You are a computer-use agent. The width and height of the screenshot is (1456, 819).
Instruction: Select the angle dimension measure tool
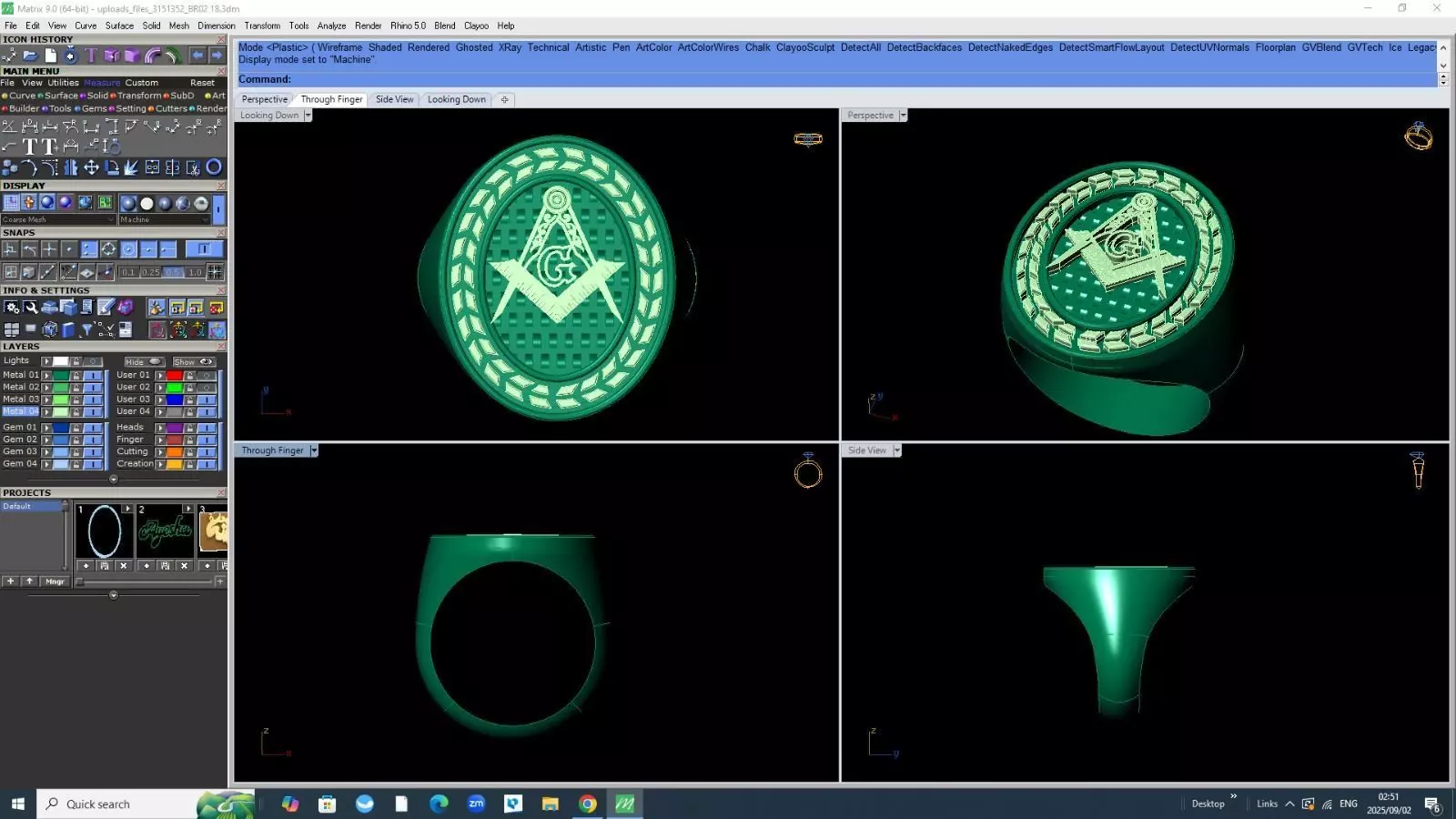[9, 126]
